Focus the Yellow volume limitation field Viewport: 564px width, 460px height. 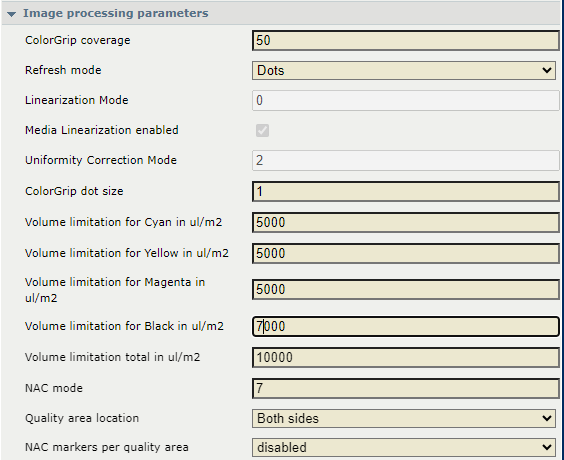(406, 253)
